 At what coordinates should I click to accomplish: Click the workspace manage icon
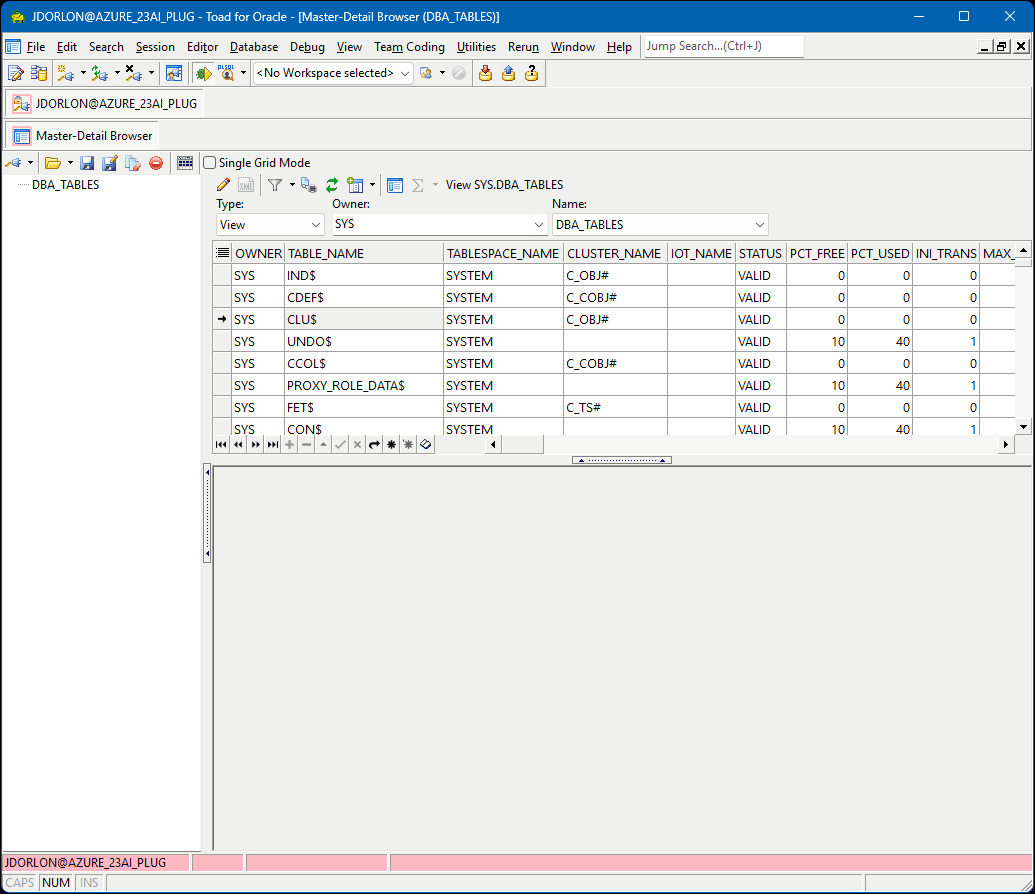click(426, 73)
